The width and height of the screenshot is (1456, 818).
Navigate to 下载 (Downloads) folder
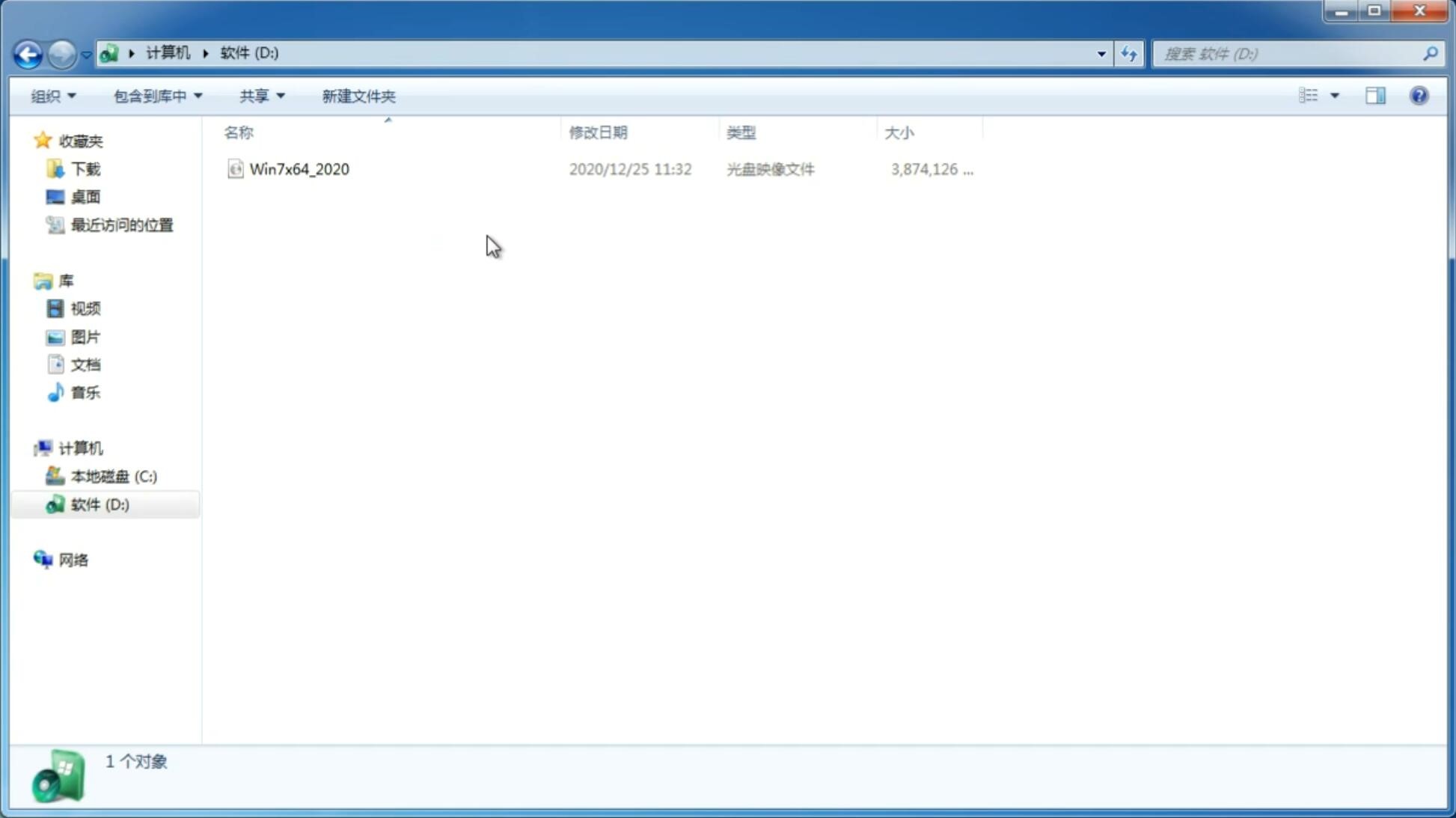pos(85,168)
